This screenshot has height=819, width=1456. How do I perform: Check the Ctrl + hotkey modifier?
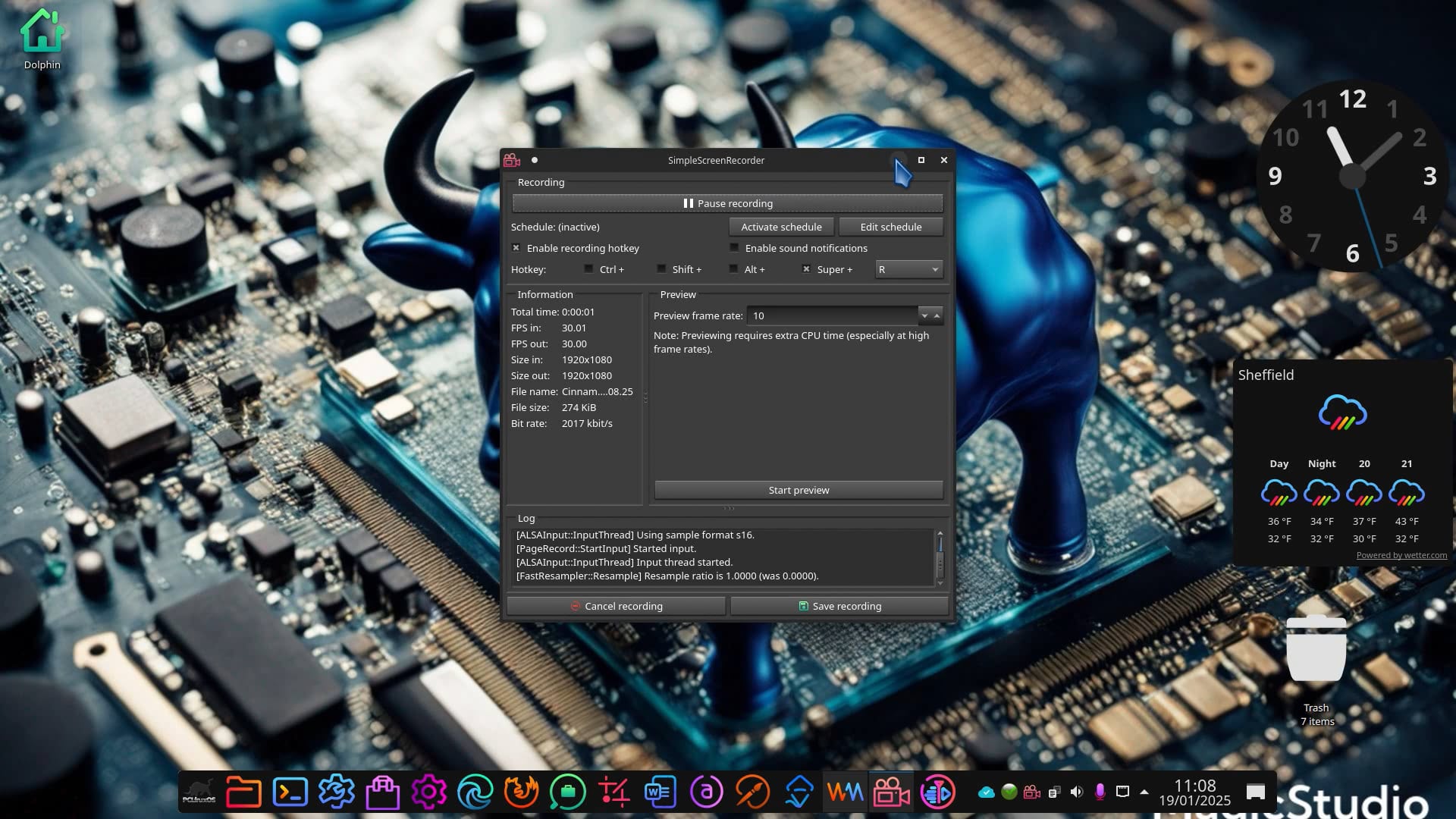(x=588, y=269)
